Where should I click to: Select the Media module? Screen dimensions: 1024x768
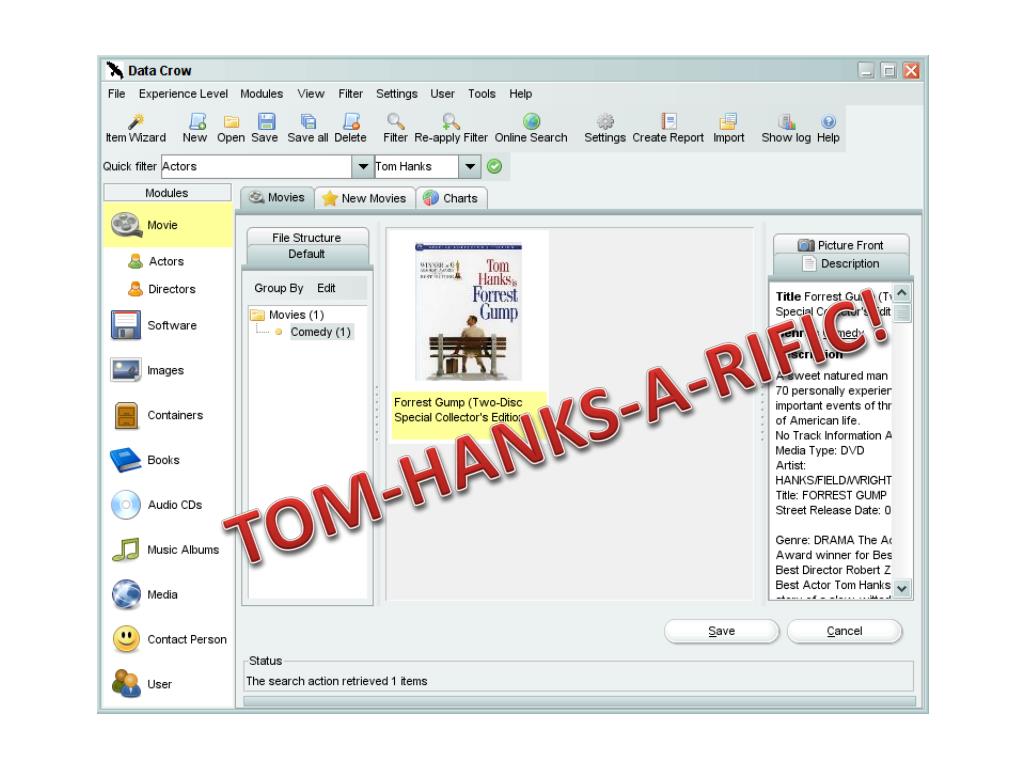tap(144, 595)
